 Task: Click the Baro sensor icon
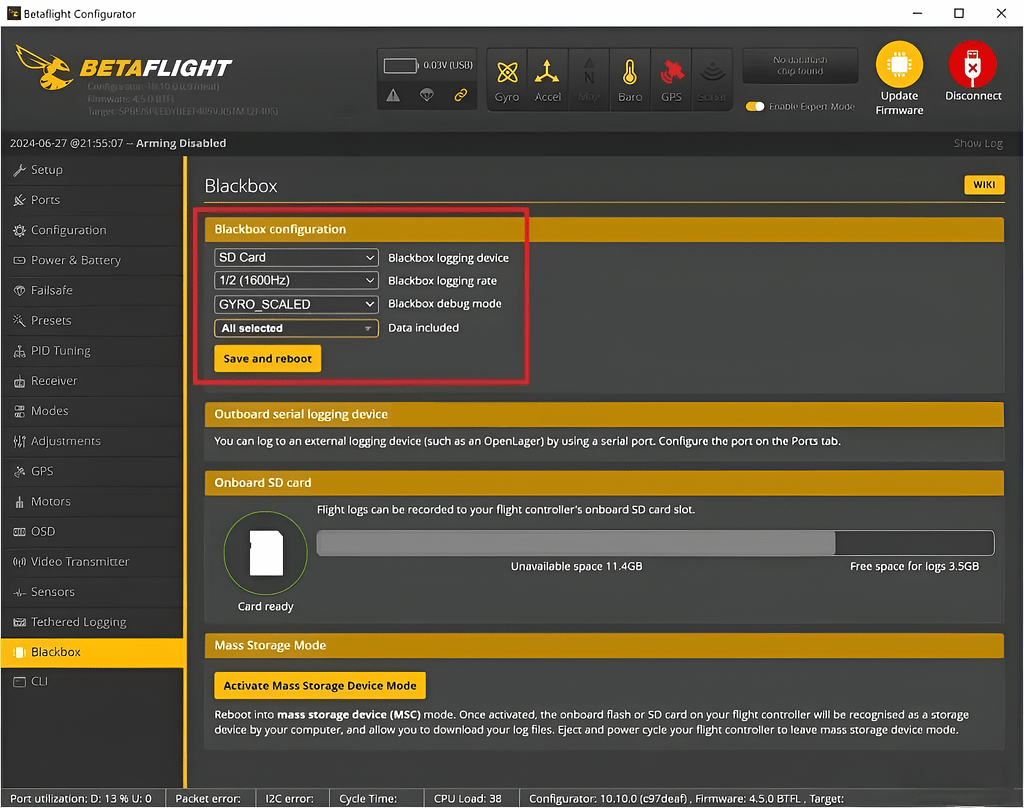coord(630,73)
